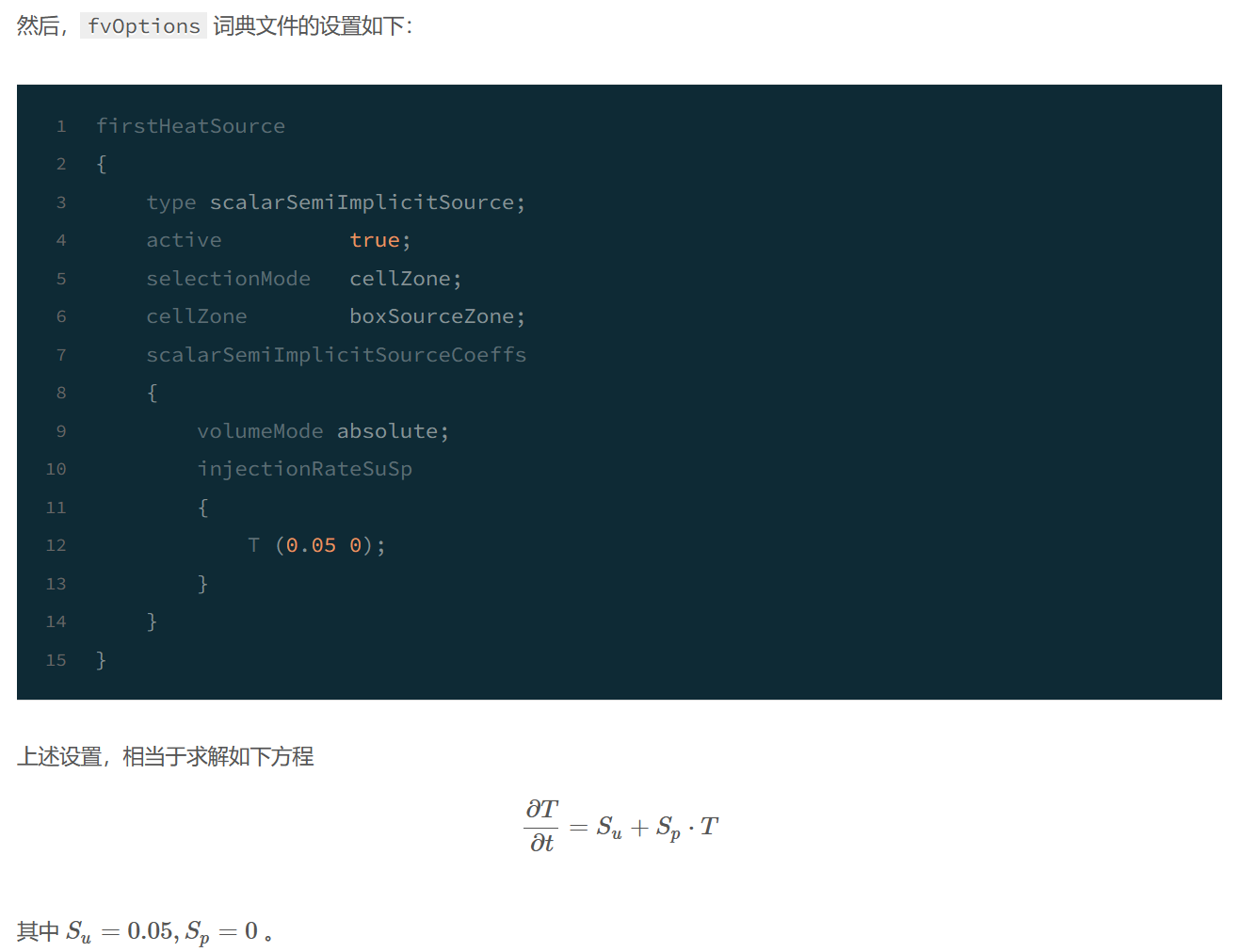Click line number 1 in the gutter
The width and height of the screenshot is (1240, 952).
point(61,126)
